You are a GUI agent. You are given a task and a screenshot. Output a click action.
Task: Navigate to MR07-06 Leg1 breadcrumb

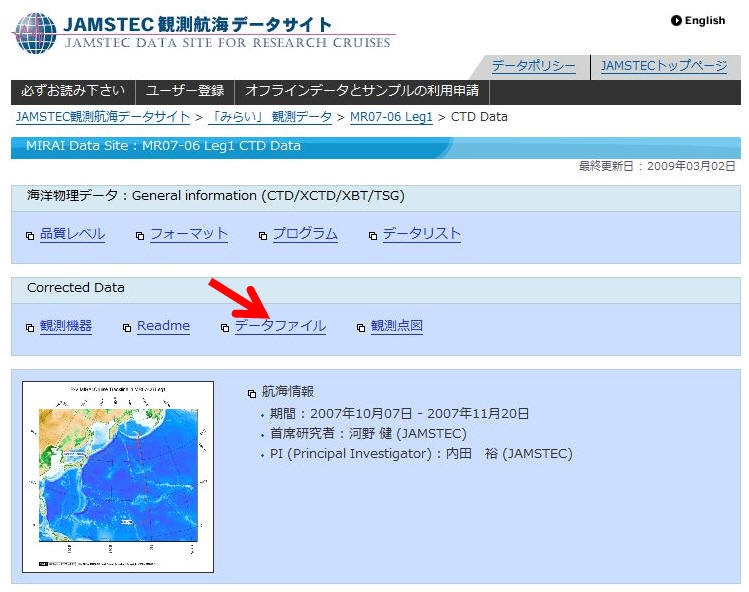391,117
